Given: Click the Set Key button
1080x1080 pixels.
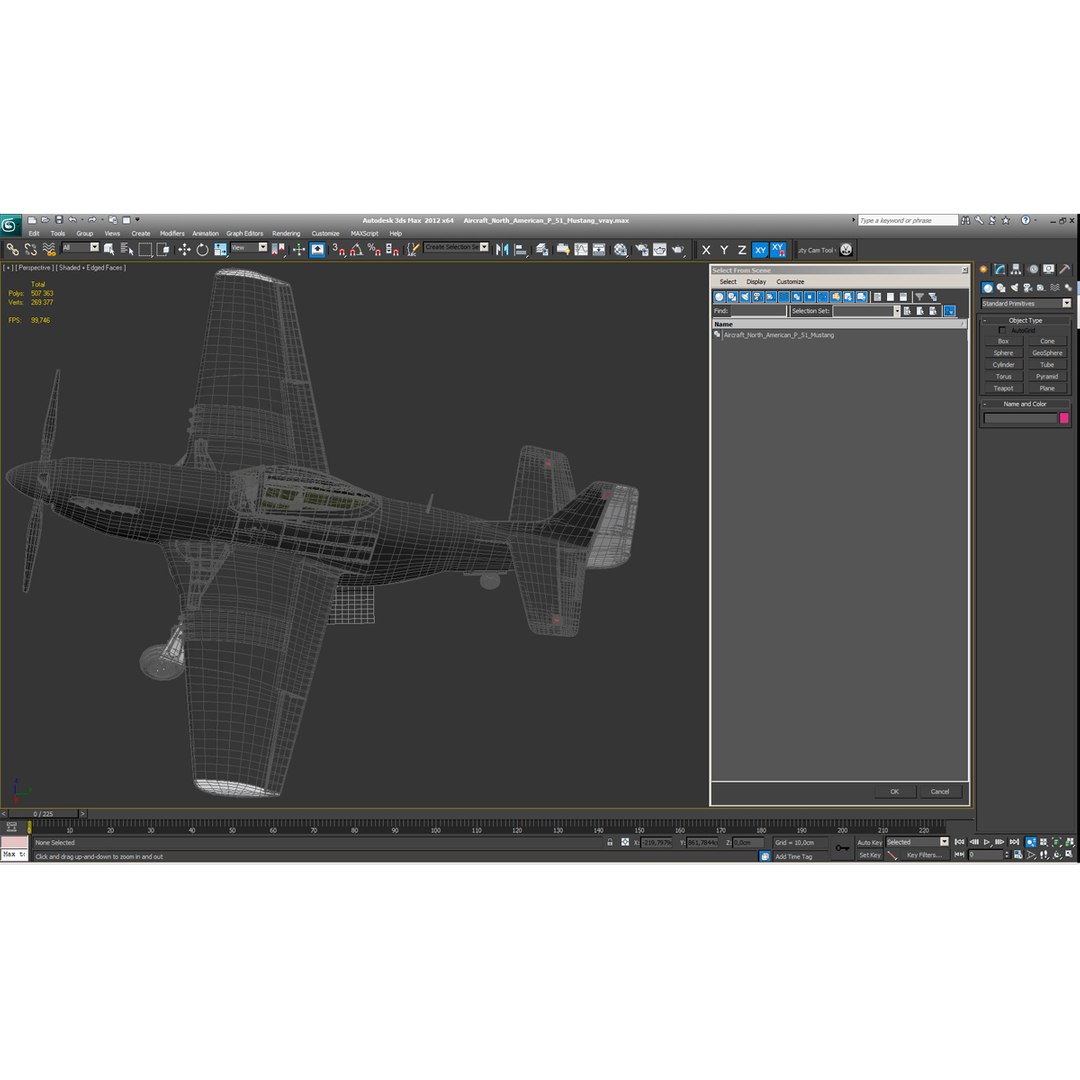Looking at the screenshot, I should (x=870, y=855).
